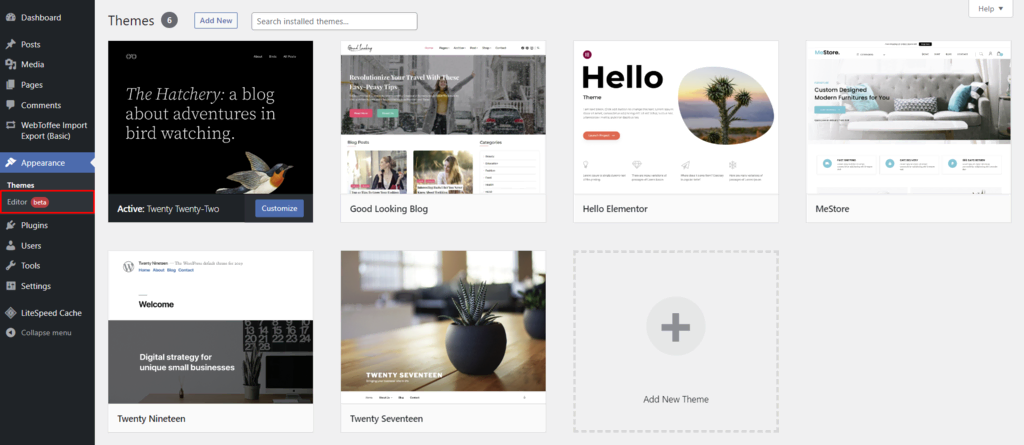This screenshot has height=445, width=1024.
Task: Click the Dashboard gauge icon
Action: pyautogui.click(x=10, y=18)
